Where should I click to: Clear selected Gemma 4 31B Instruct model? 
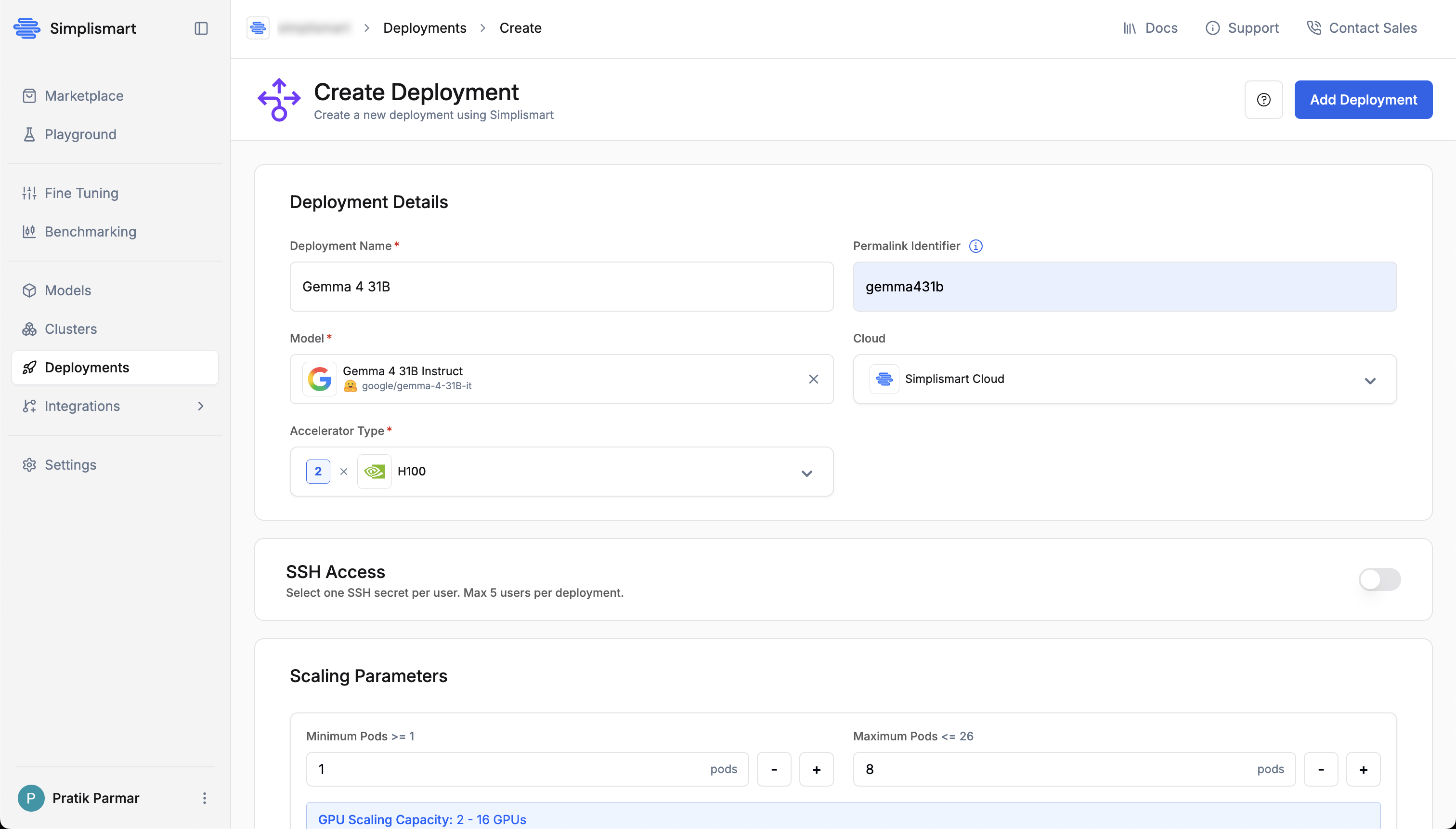click(x=813, y=379)
